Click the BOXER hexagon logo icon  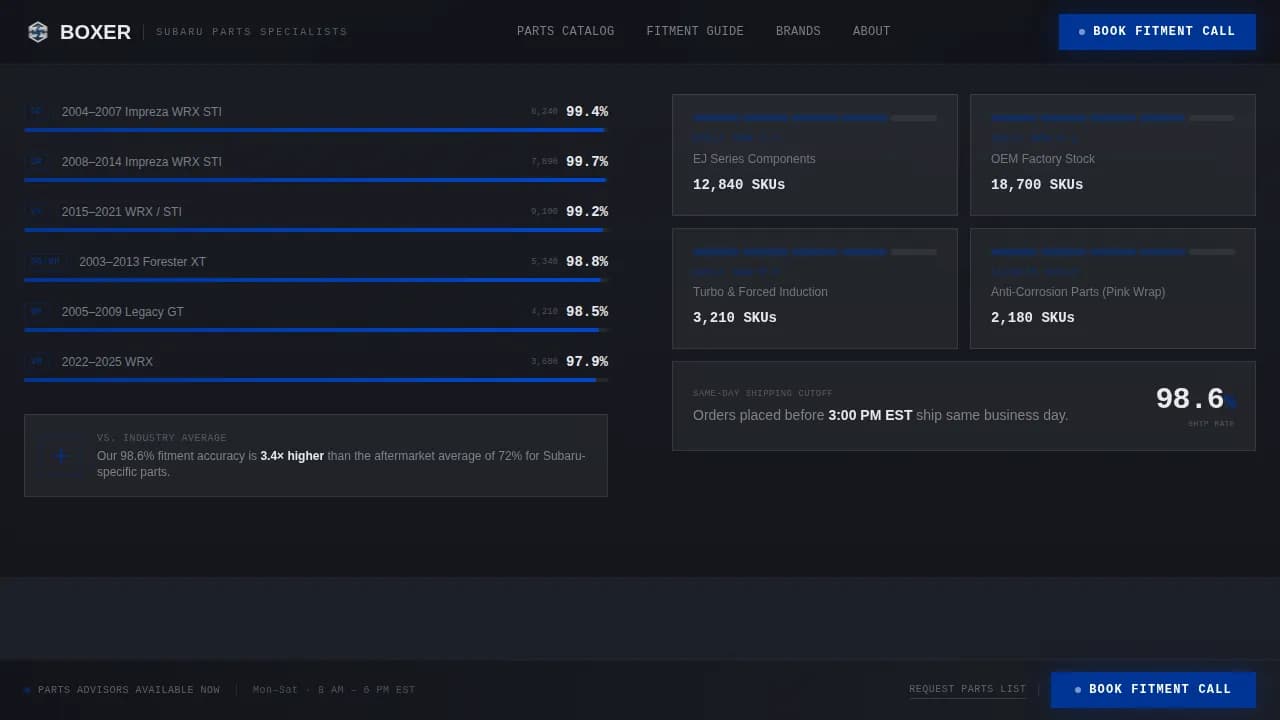click(38, 32)
